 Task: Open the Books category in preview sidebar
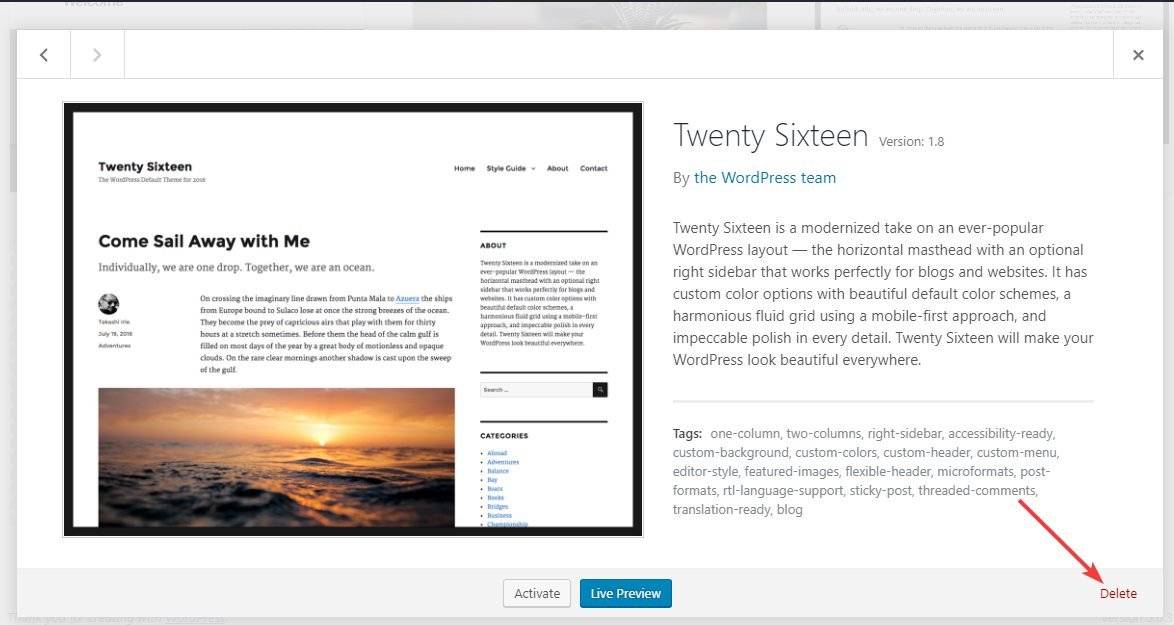coord(495,497)
